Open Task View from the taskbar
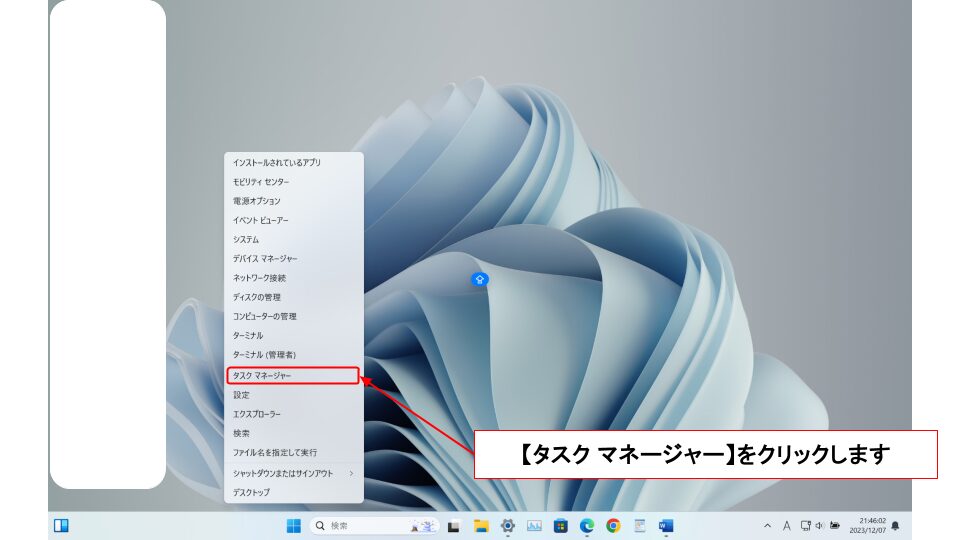The height and width of the screenshot is (540, 960). point(453,526)
